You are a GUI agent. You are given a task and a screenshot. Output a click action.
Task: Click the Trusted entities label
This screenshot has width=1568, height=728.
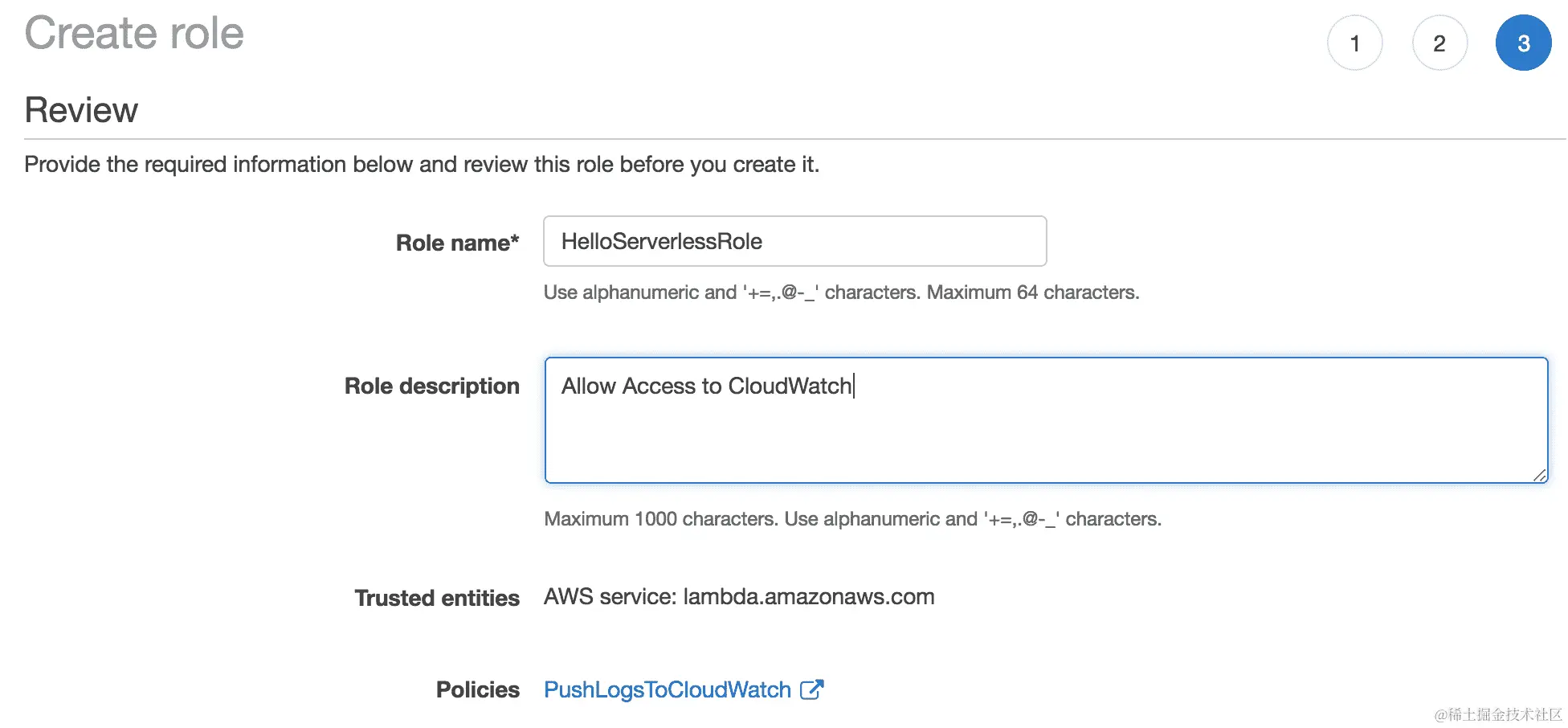point(437,598)
